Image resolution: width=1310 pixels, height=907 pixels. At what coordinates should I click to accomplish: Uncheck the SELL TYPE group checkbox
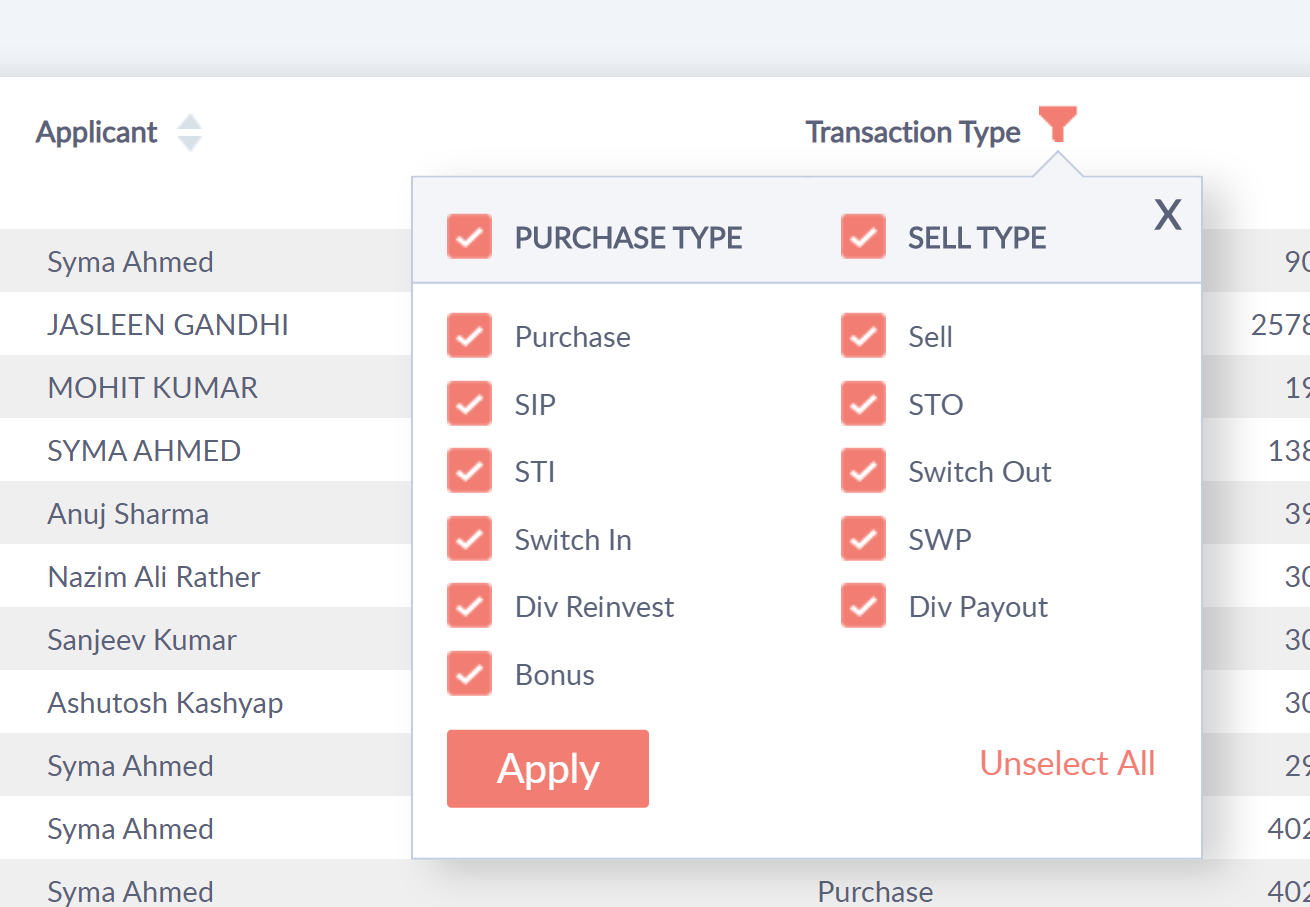pyautogui.click(x=863, y=236)
